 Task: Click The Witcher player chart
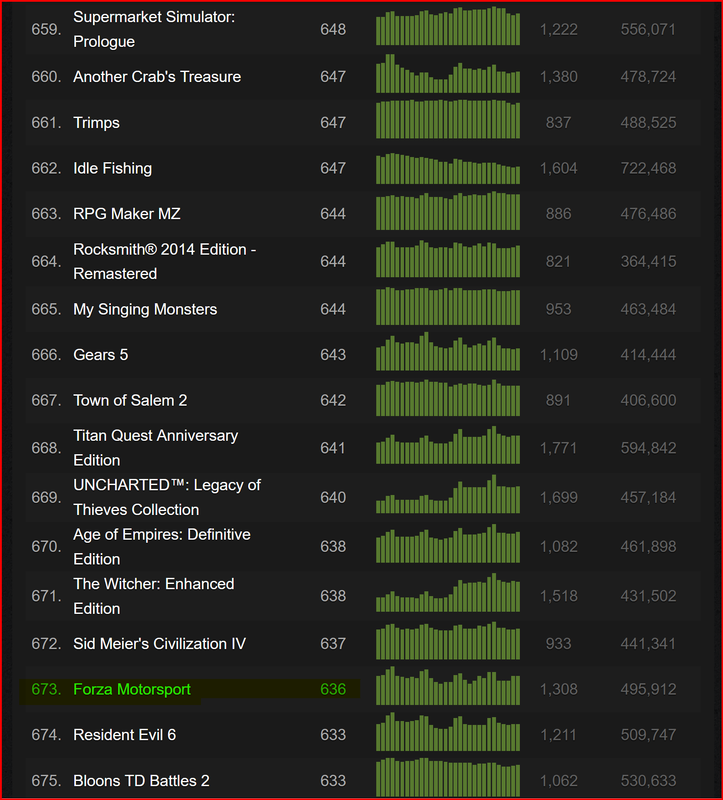[x=448, y=592]
